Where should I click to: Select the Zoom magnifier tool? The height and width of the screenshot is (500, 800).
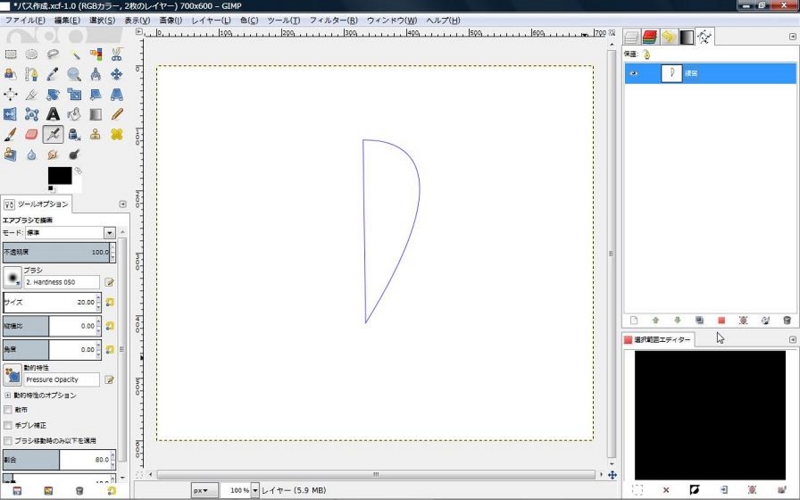74,74
